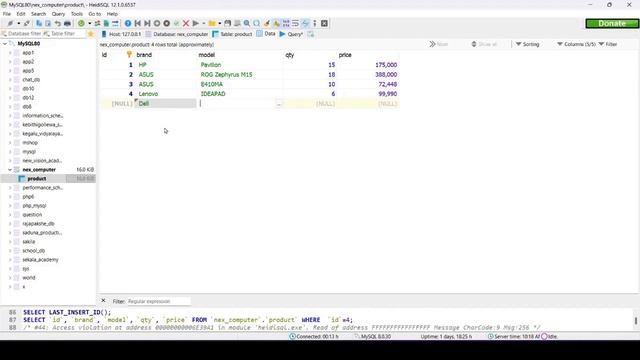Click the Regular expression filter field
The width and height of the screenshot is (640, 360).
[158, 301]
